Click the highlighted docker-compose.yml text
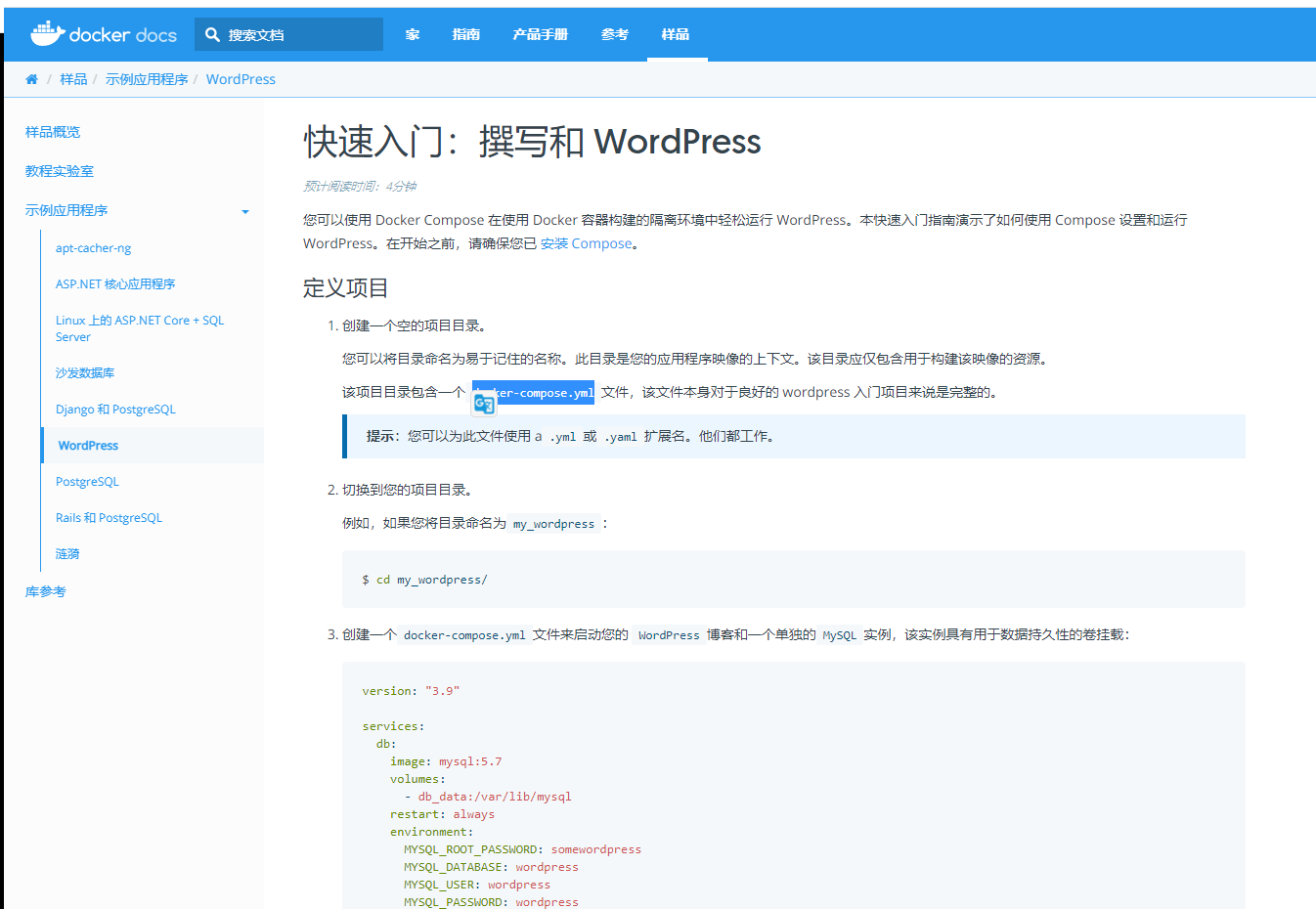The height and width of the screenshot is (909, 1316). (533, 392)
